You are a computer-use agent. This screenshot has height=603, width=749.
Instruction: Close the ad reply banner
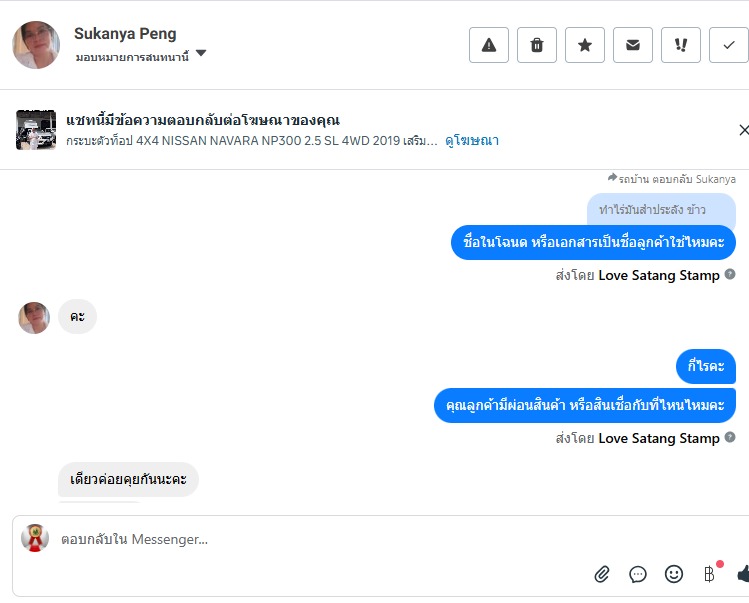[743, 130]
